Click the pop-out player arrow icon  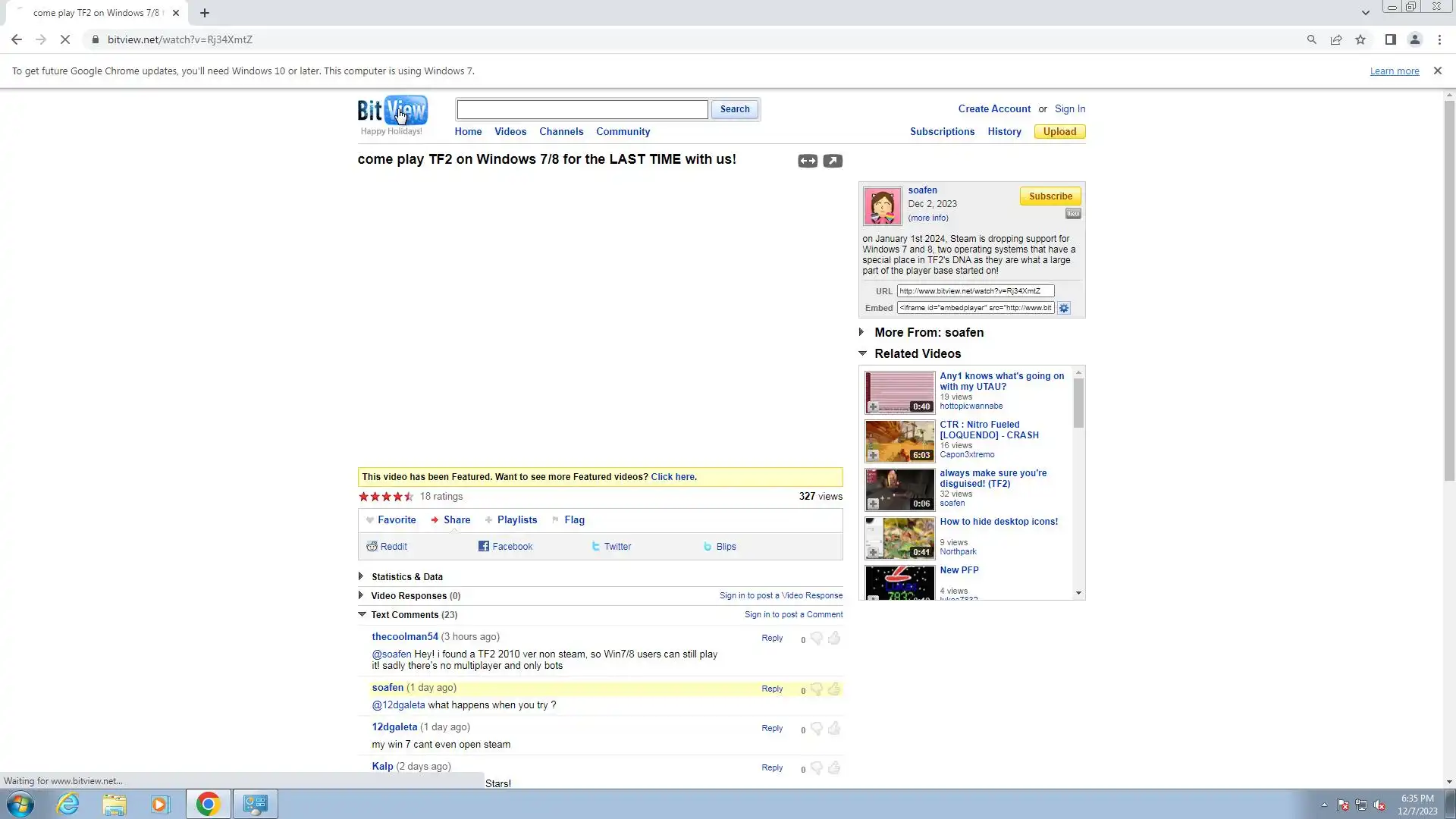pyautogui.click(x=833, y=161)
